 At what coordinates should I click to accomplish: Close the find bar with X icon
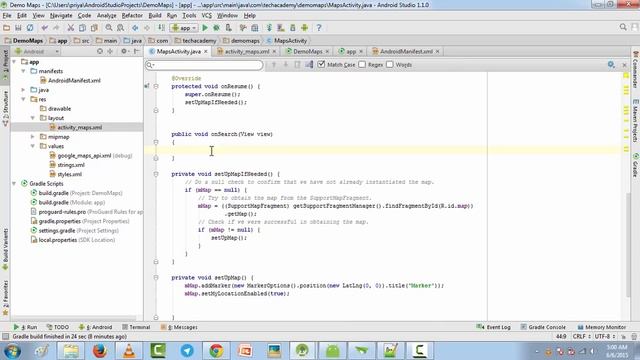point(624,65)
